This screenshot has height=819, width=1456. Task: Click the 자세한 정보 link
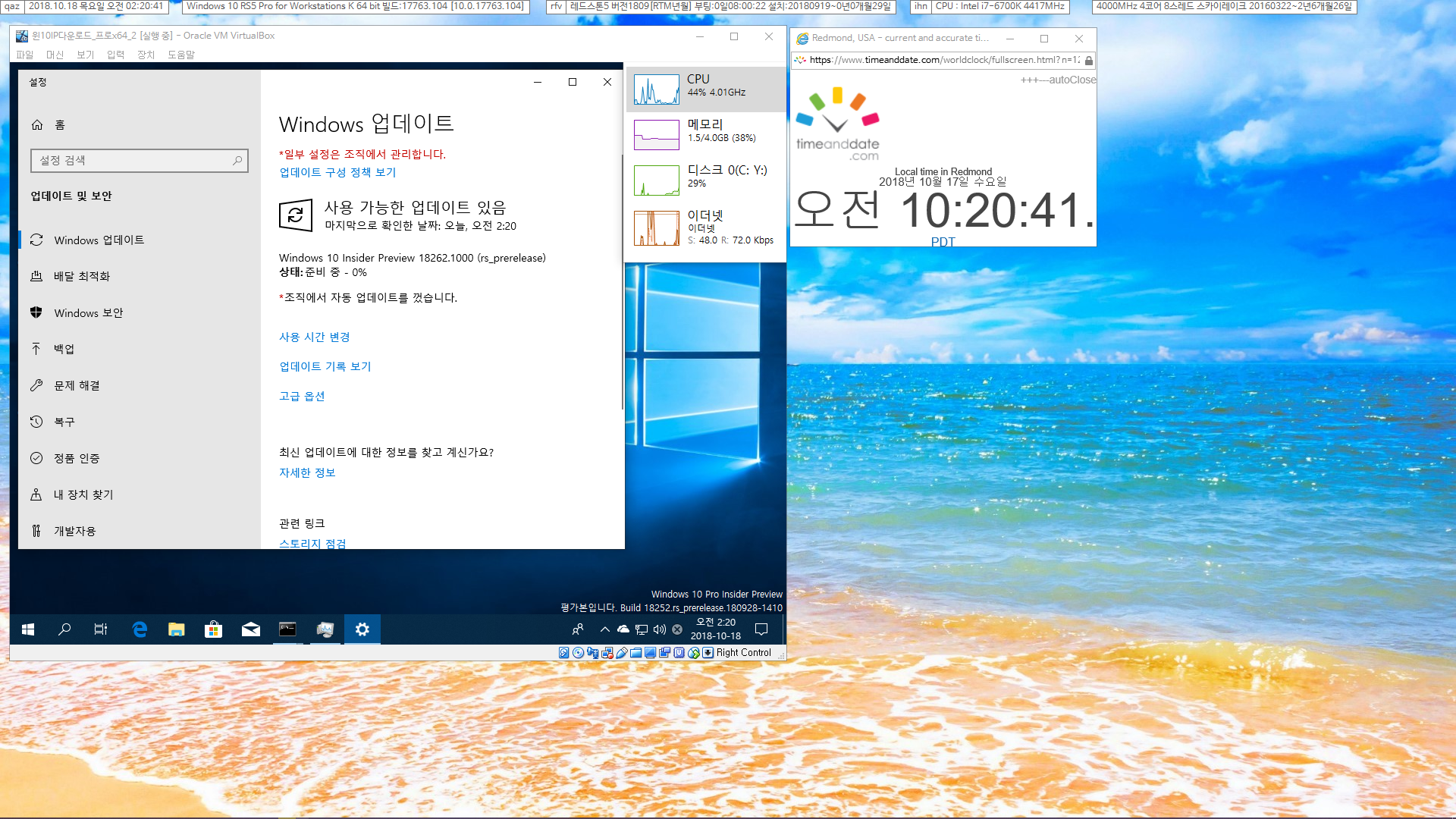pyautogui.click(x=306, y=473)
